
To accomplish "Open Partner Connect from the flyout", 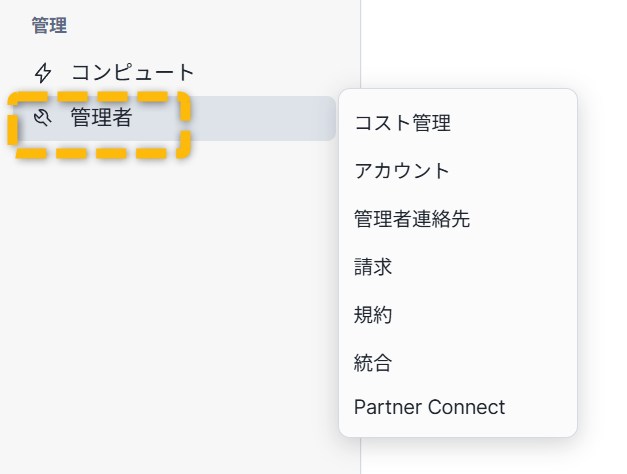I will pos(430,408).
